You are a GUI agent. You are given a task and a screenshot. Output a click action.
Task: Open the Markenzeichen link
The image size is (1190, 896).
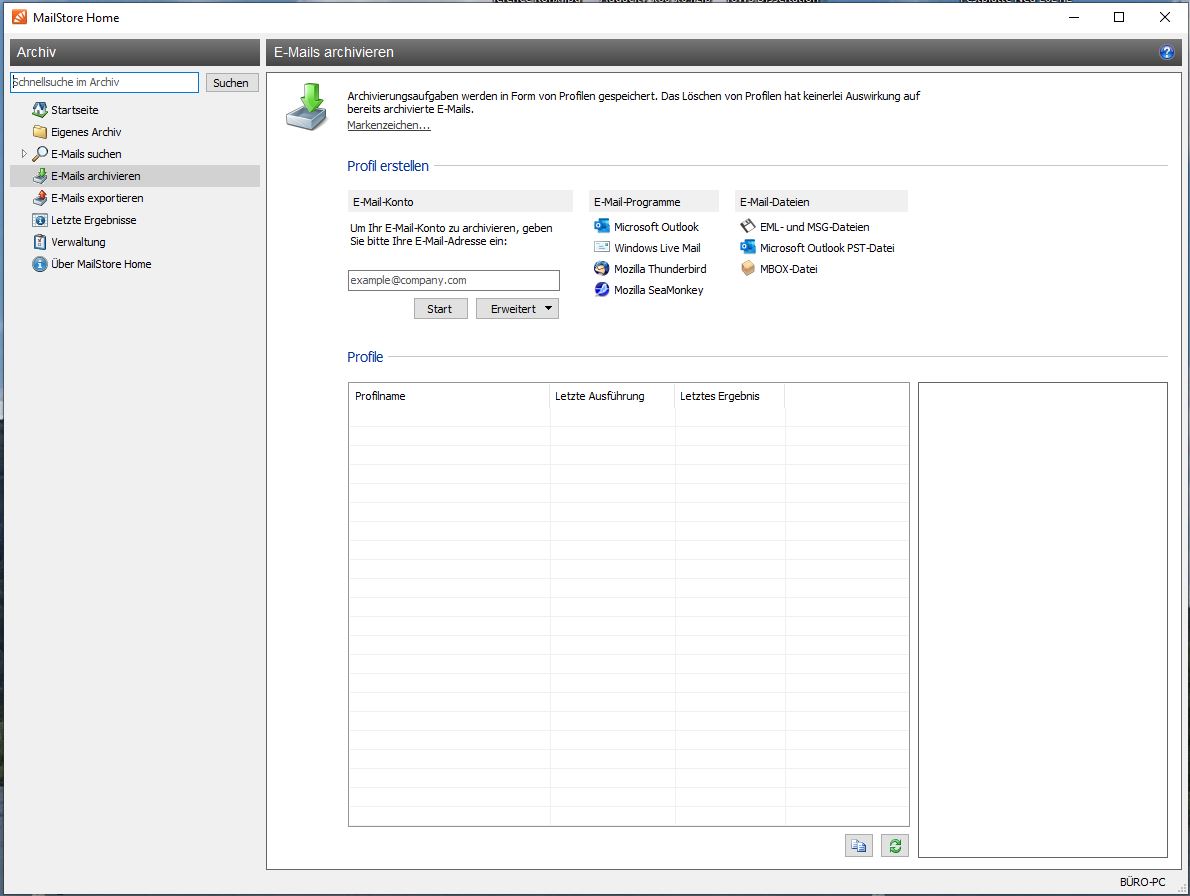pyautogui.click(x=389, y=125)
